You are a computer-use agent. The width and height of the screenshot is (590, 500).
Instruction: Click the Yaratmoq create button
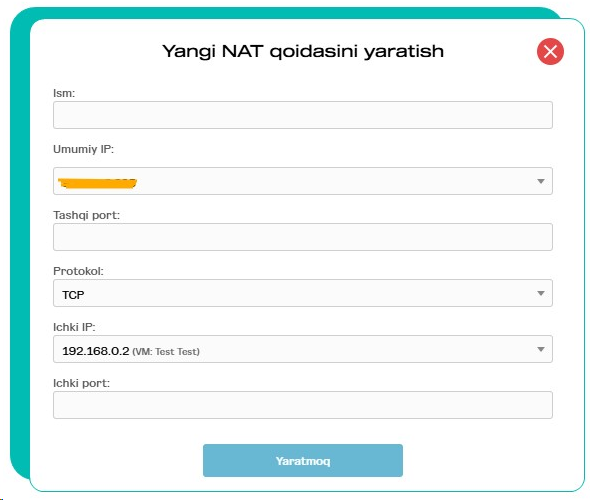click(x=303, y=460)
